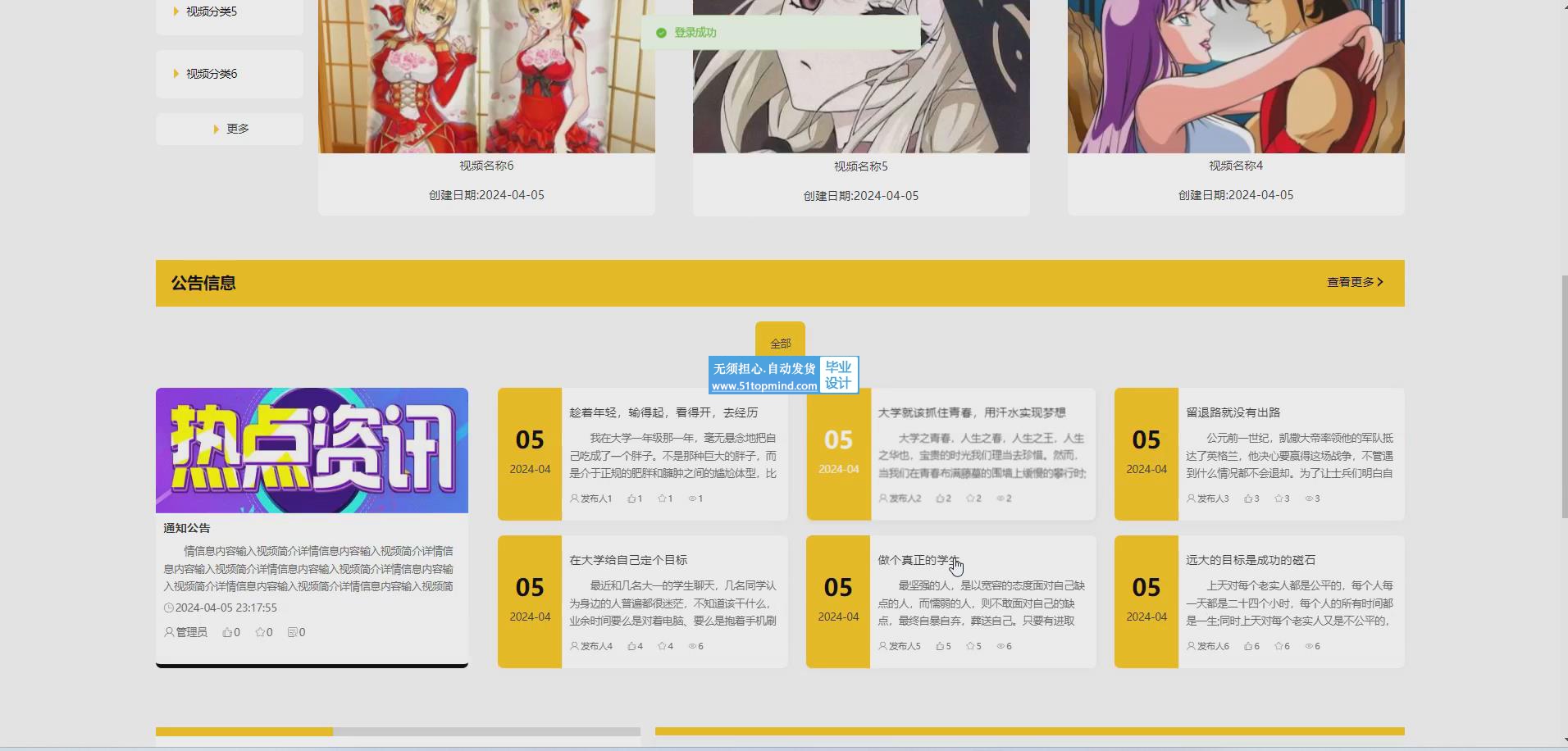The width and height of the screenshot is (1568, 751).
Task: Click thumbs-up icon on 发布人3 post
Action: [x=1248, y=498]
